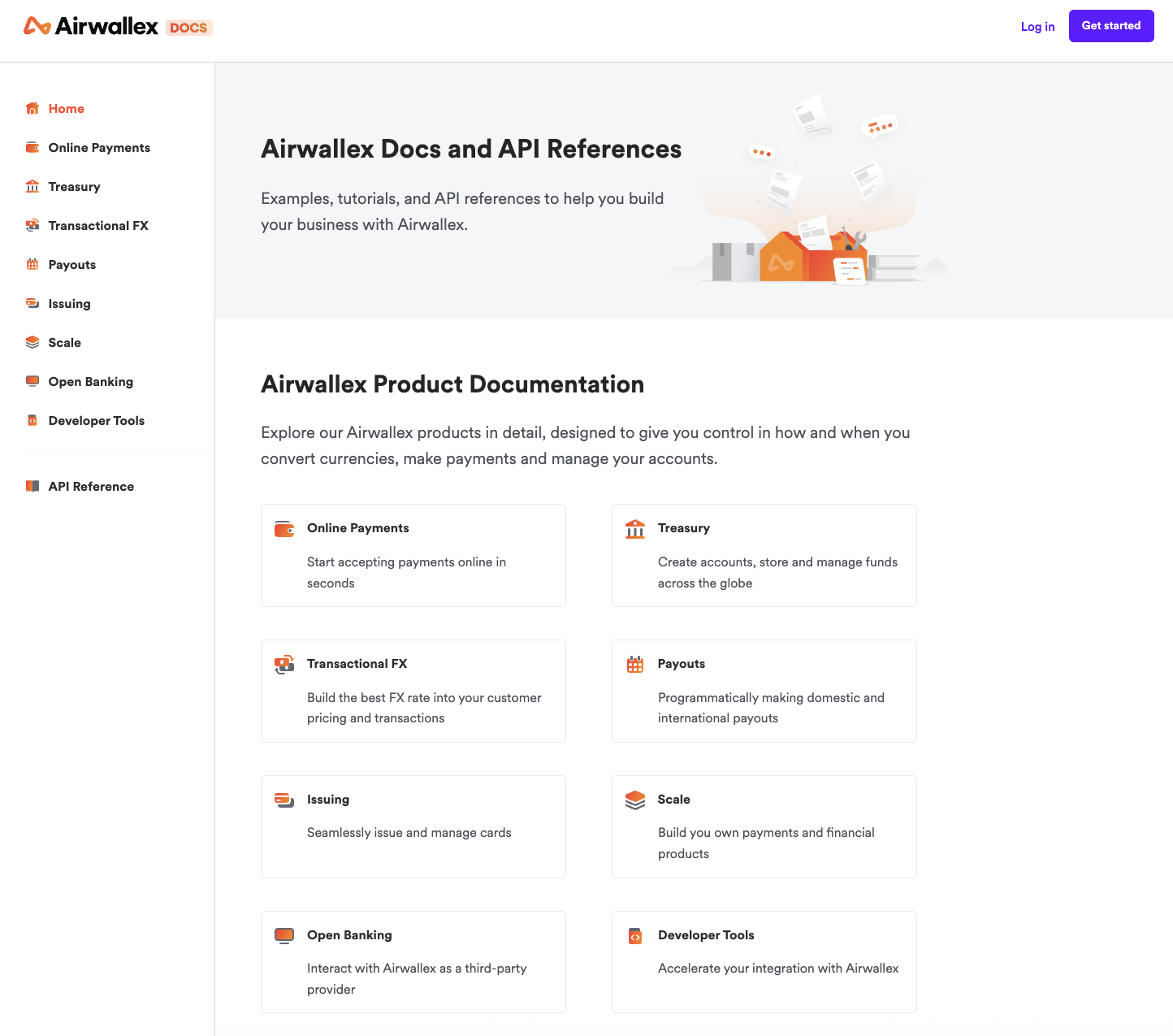Open the Payouts product card

pyautogui.click(x=764, y=691)
